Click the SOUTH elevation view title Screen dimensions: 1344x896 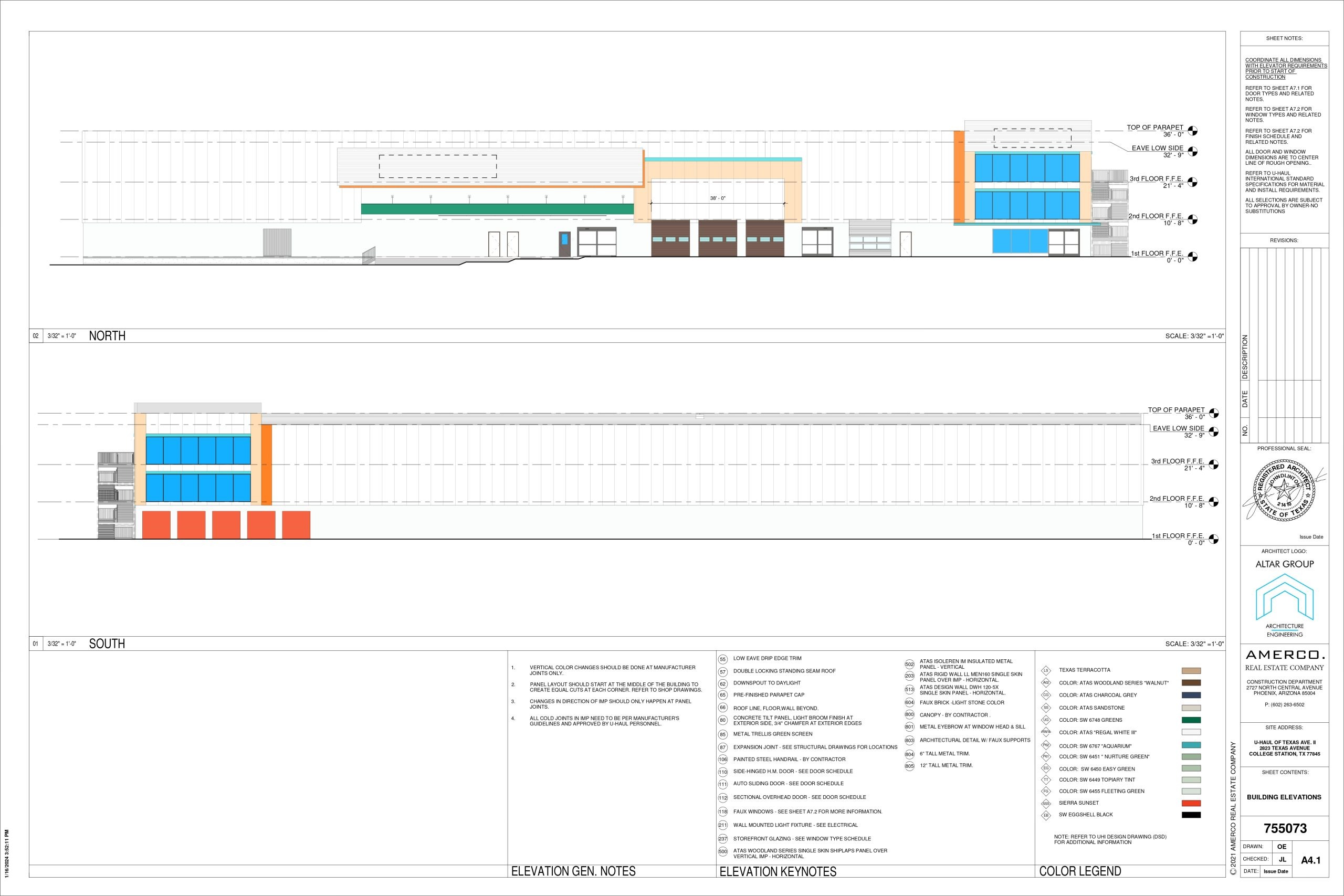pos(107,644)
